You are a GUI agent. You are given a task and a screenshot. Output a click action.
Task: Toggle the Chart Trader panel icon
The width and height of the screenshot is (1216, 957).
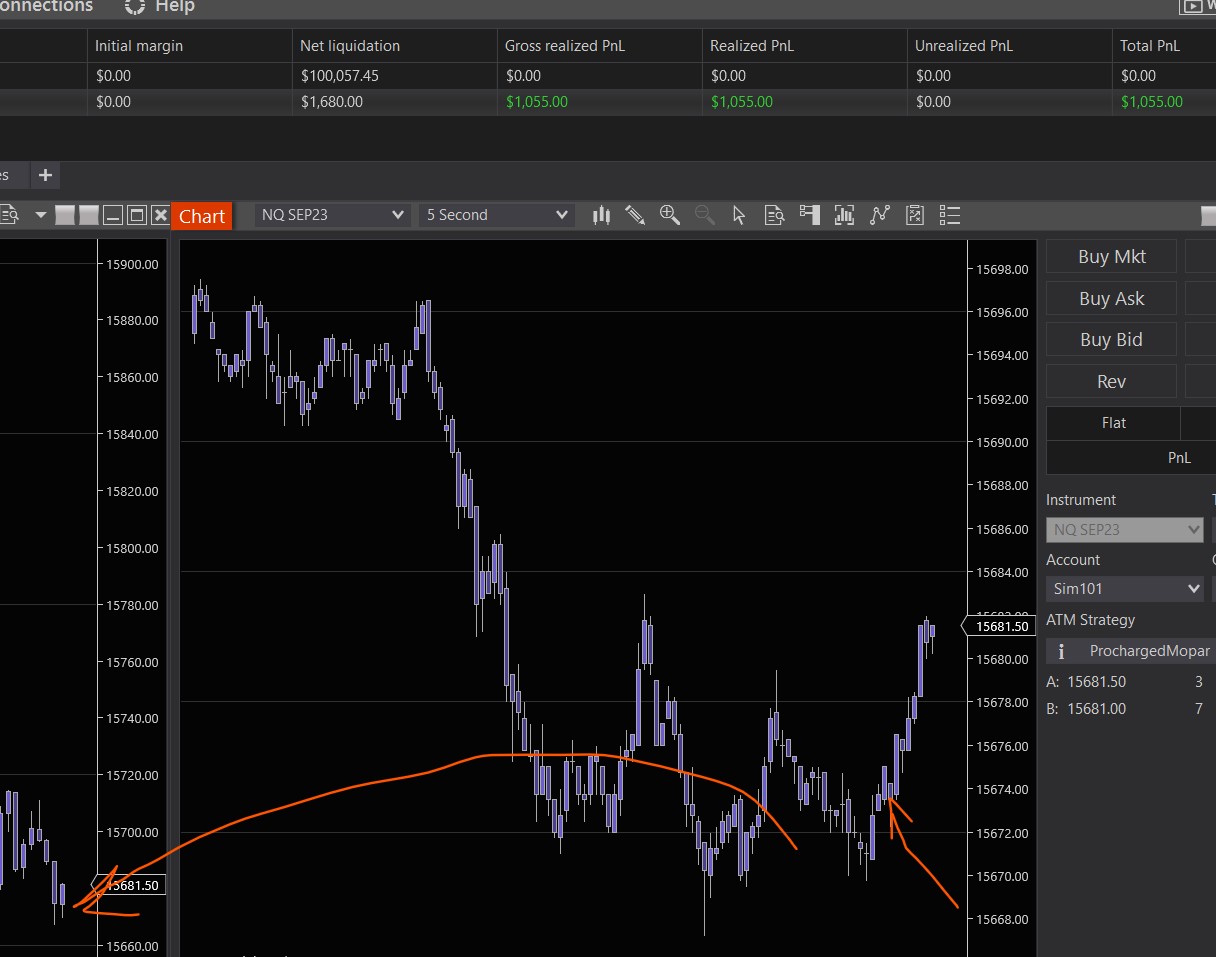[809, 215]
